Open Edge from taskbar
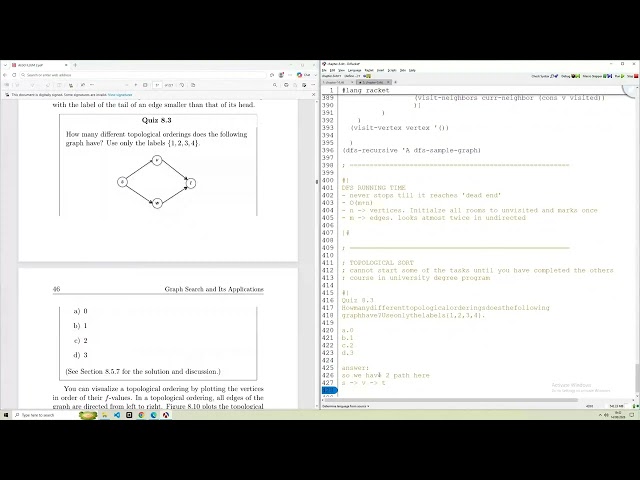 pos(153,415)
